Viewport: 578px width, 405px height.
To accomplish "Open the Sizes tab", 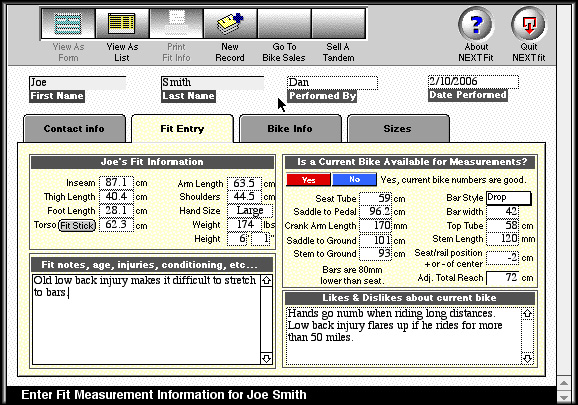I will coord(398,129).
